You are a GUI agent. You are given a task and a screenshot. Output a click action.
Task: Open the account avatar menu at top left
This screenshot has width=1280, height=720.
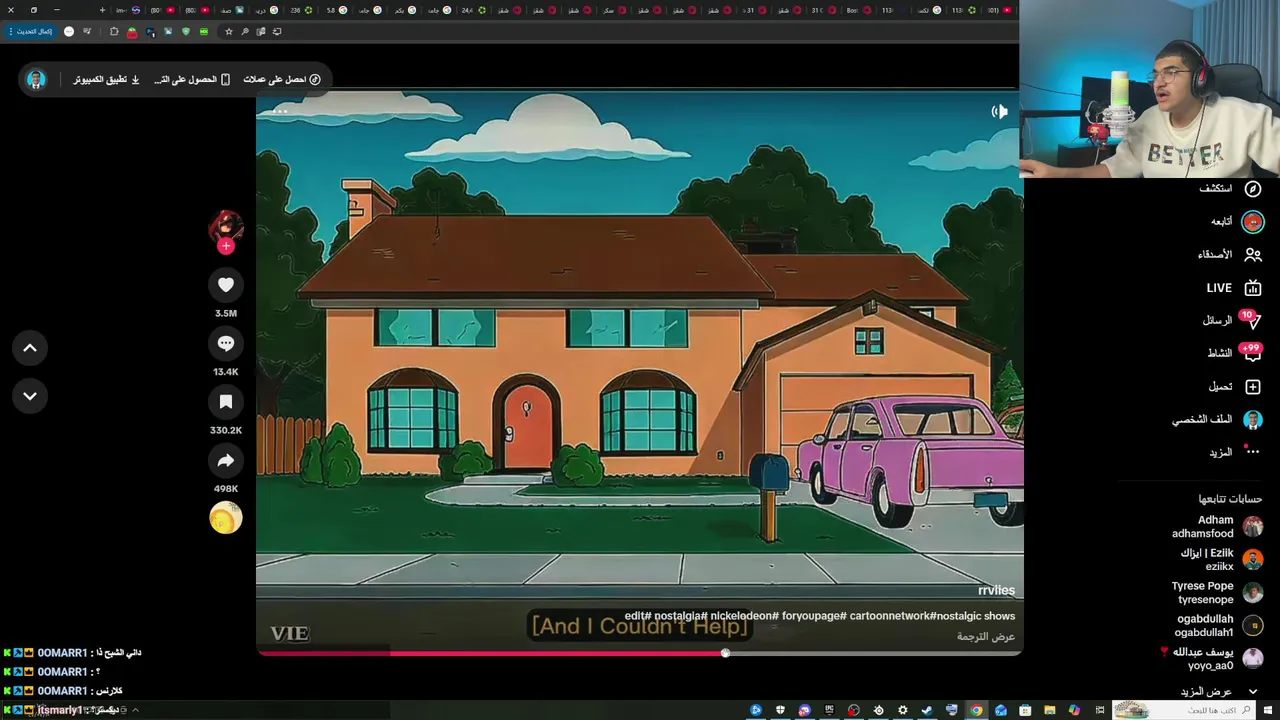click(x=36, y=79)
